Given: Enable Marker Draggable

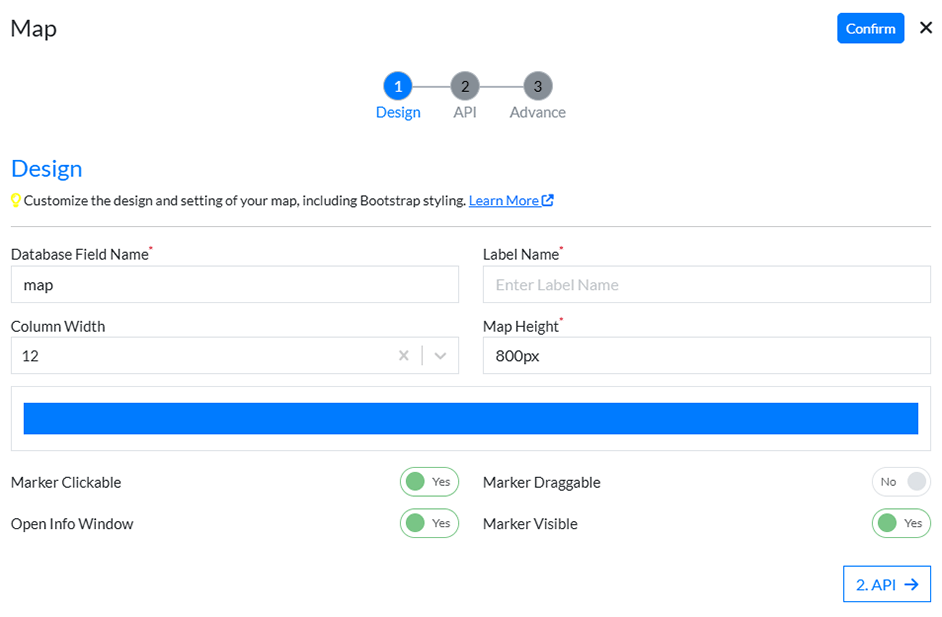Looking at the screenshot, I should [x=901, y=481].
